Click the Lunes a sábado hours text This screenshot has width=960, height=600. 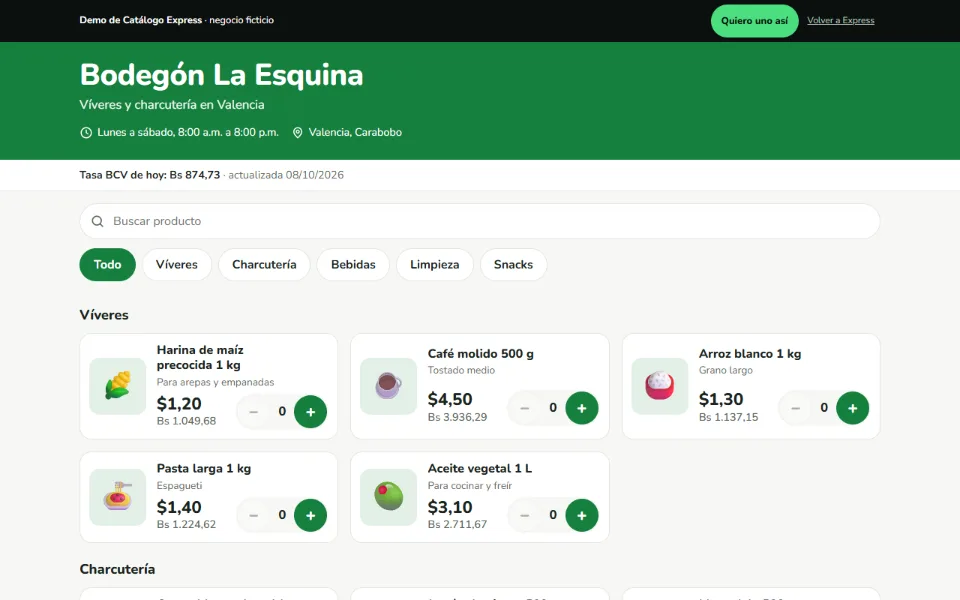tap(188, 132)
